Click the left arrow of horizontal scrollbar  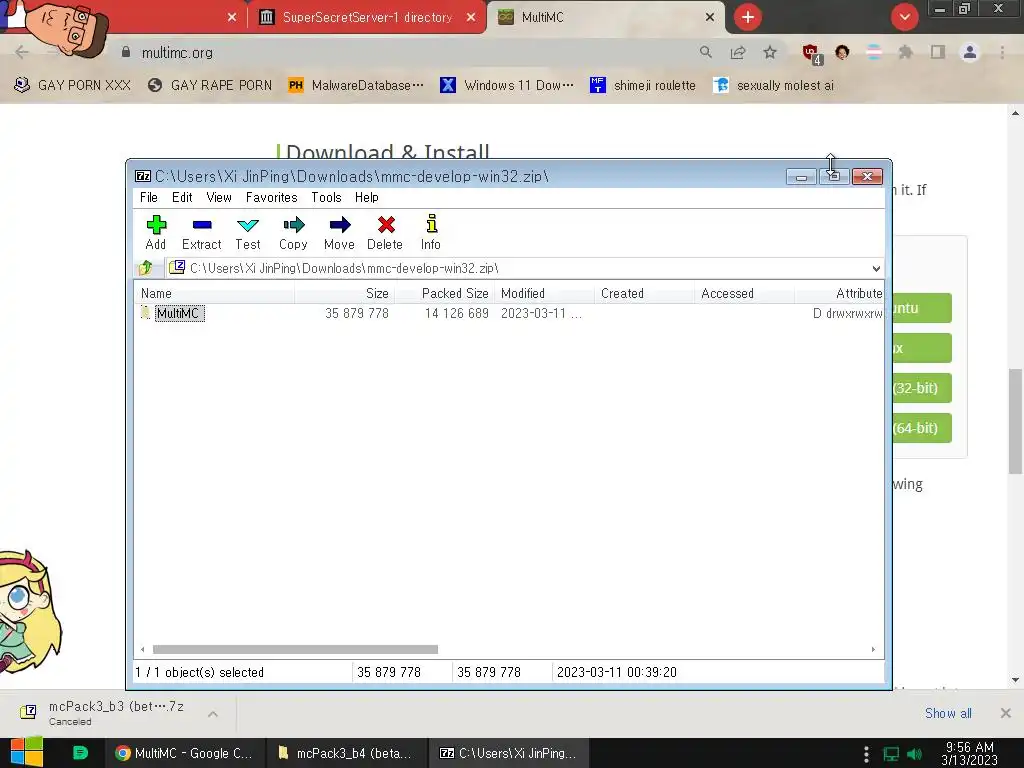[x=142, y=649]
